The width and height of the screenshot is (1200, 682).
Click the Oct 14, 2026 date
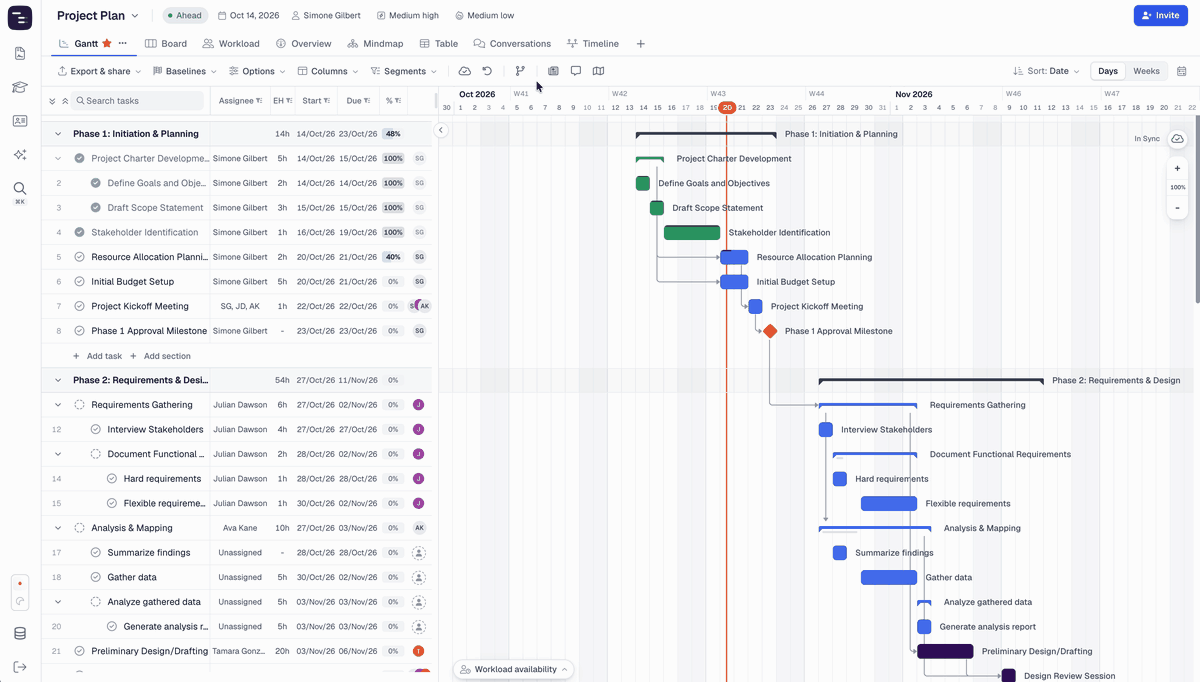[x=248, y=16]
